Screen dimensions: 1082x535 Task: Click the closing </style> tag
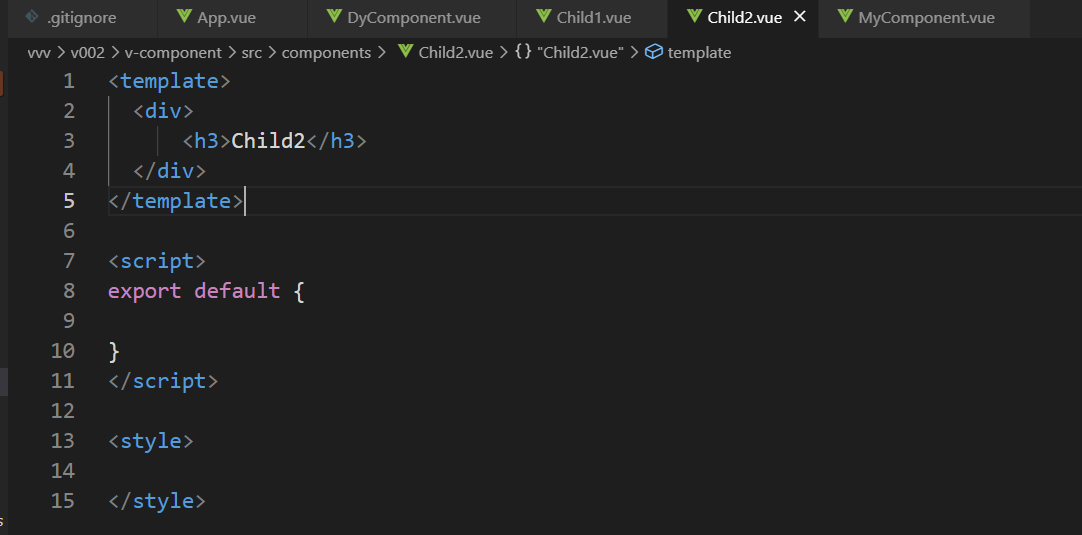[x=157, y=500]
